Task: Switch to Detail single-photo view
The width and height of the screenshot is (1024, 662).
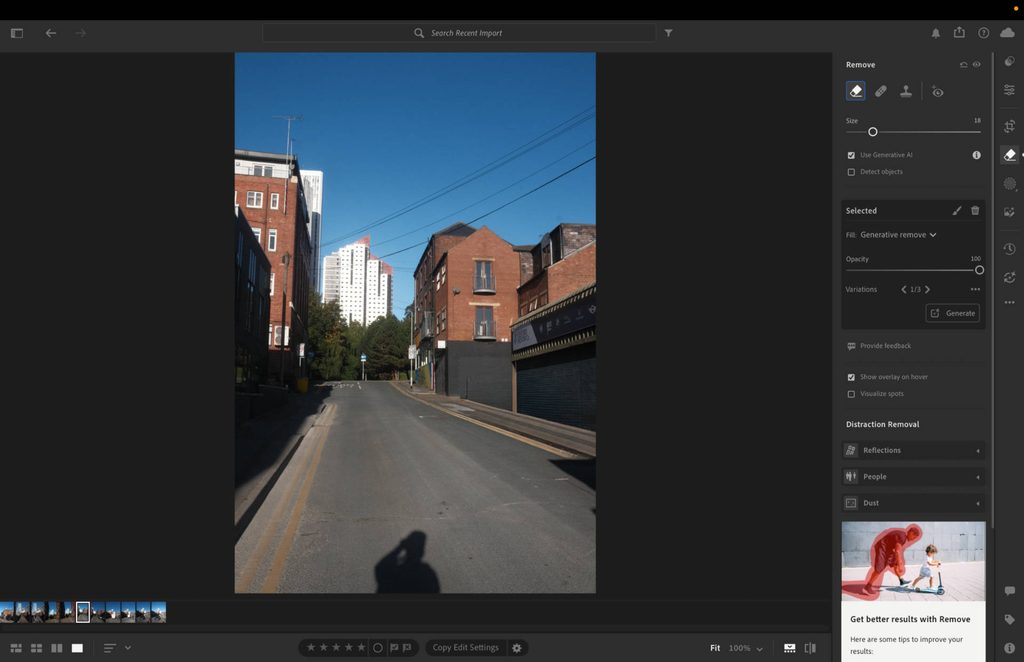Action: click(77, 648)
